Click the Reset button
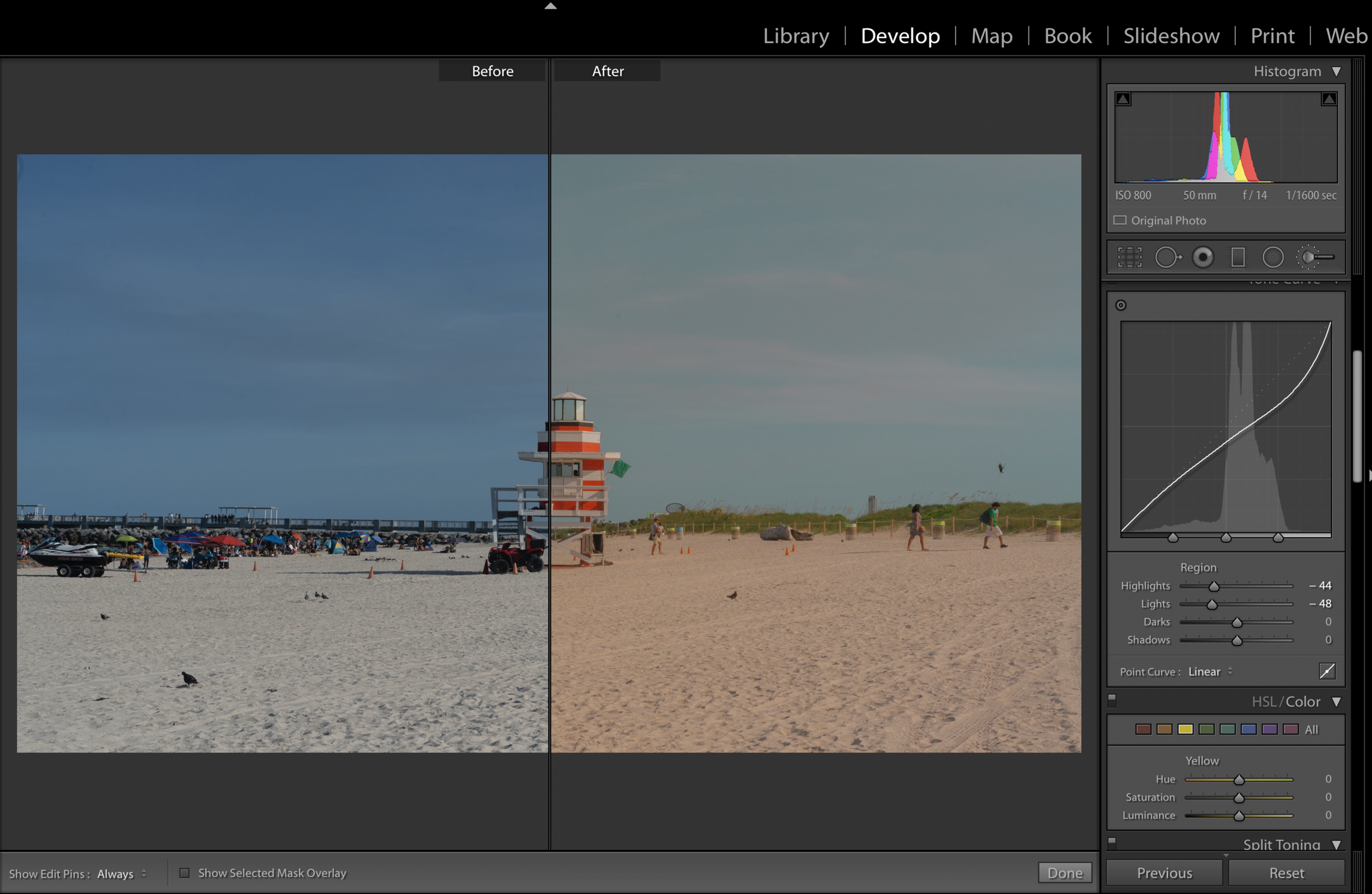This screenshot has width=1372, height=894. 1286,873
